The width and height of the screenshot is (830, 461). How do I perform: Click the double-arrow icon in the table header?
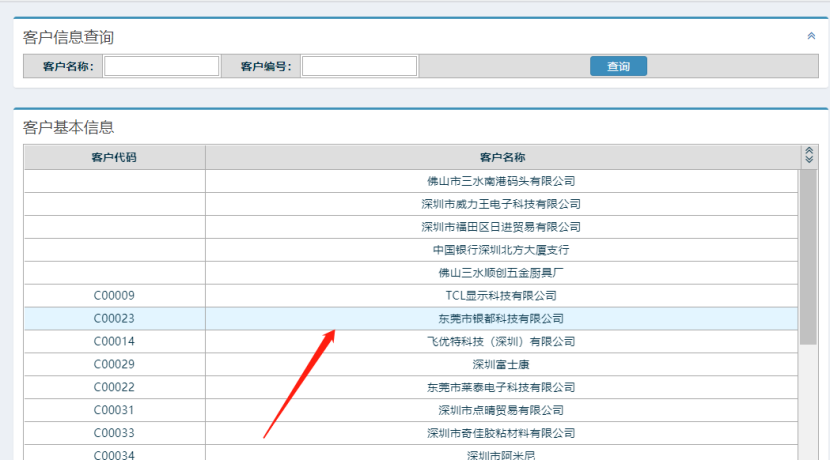point(809,156)
